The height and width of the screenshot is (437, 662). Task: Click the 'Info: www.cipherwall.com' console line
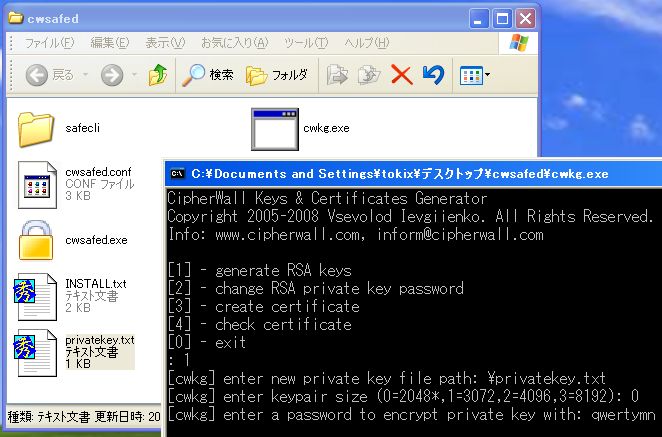(x=355, y=234)
